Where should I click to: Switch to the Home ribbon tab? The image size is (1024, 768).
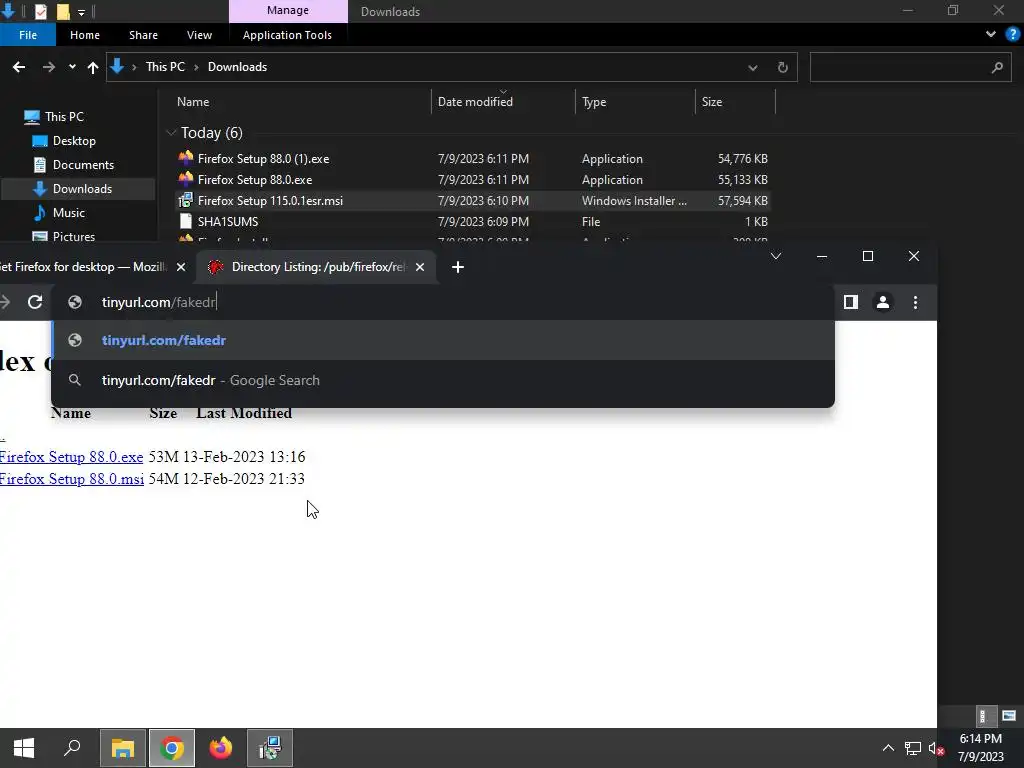(85, 35)
